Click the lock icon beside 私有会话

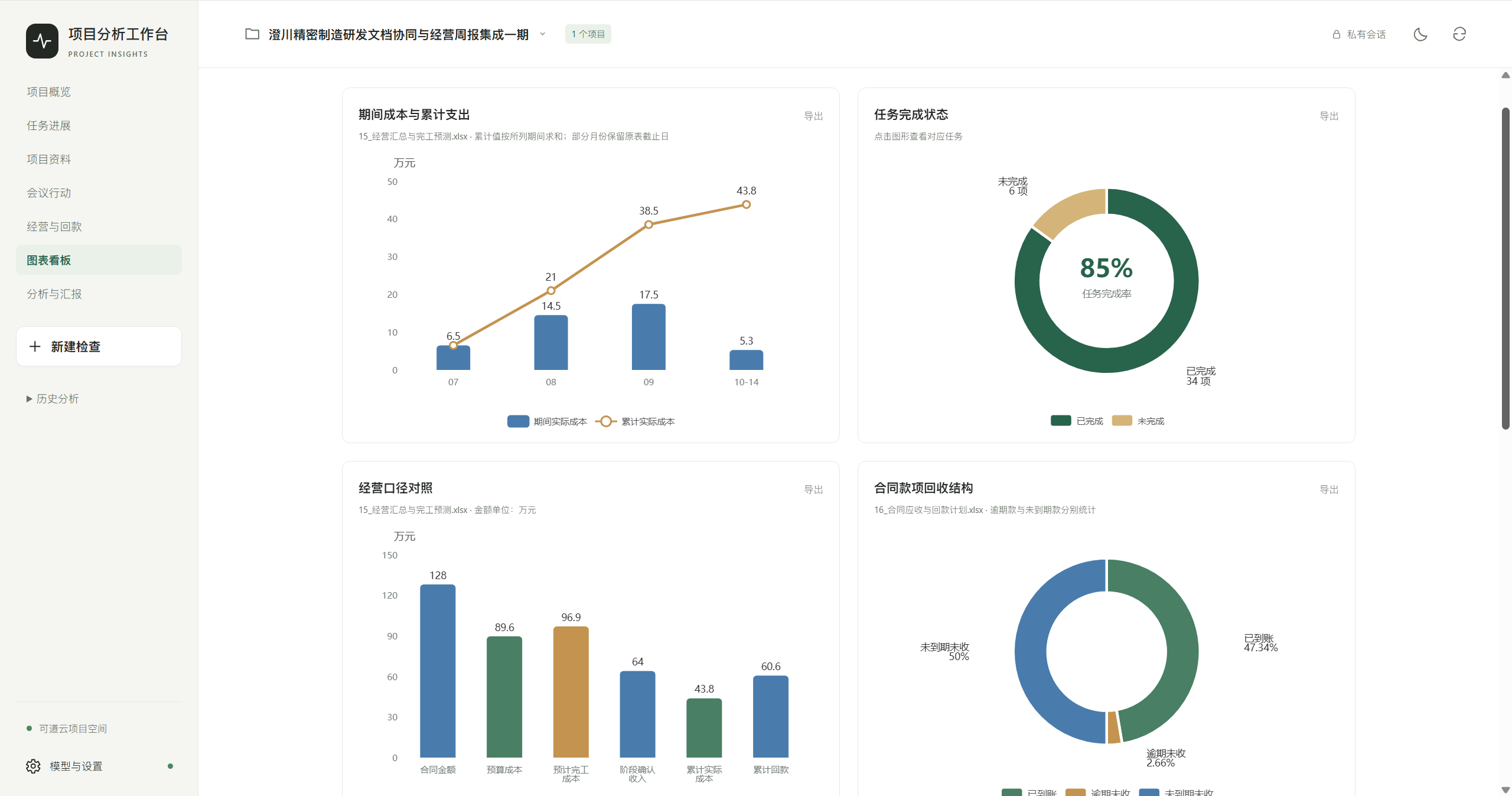[1337, 34]
